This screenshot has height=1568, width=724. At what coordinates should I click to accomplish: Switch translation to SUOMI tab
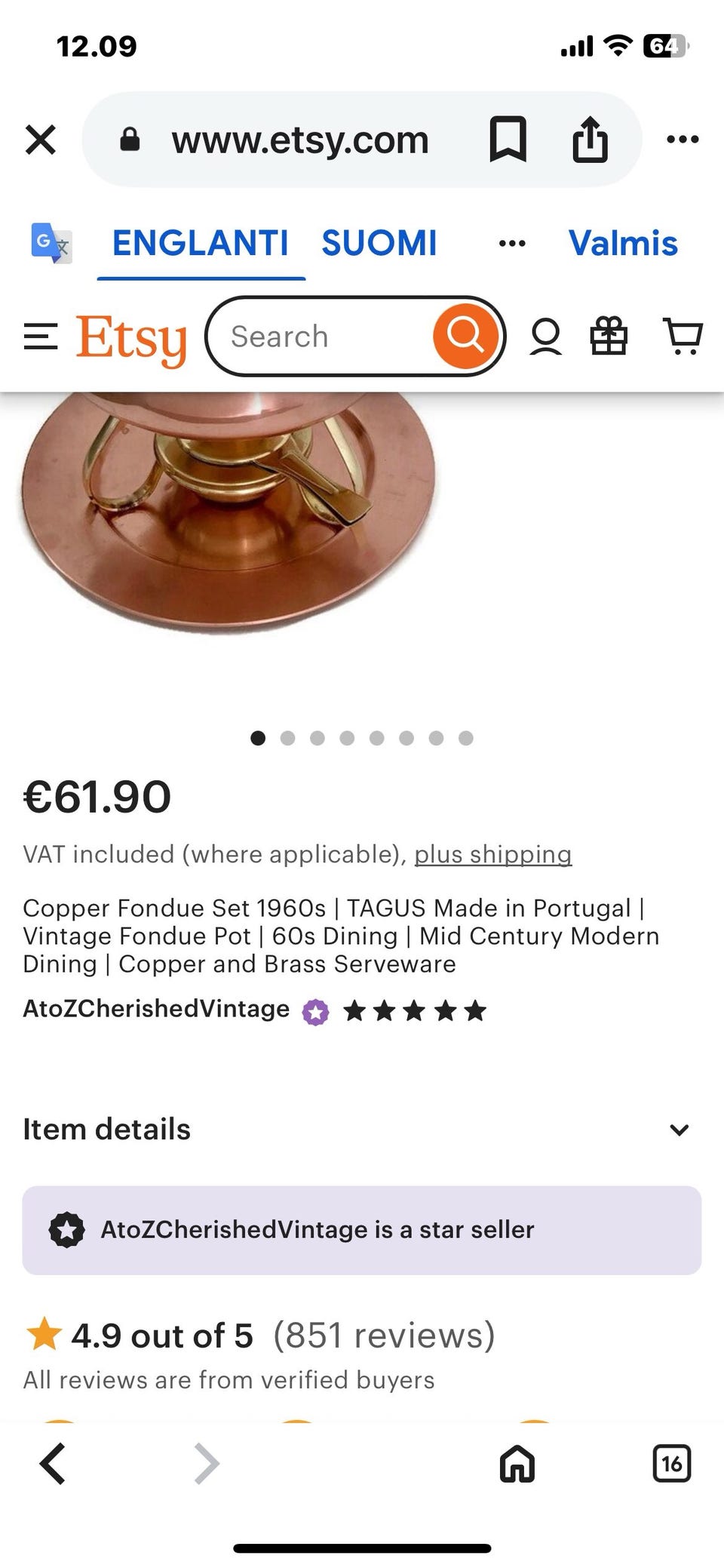[x=379, y=243]
